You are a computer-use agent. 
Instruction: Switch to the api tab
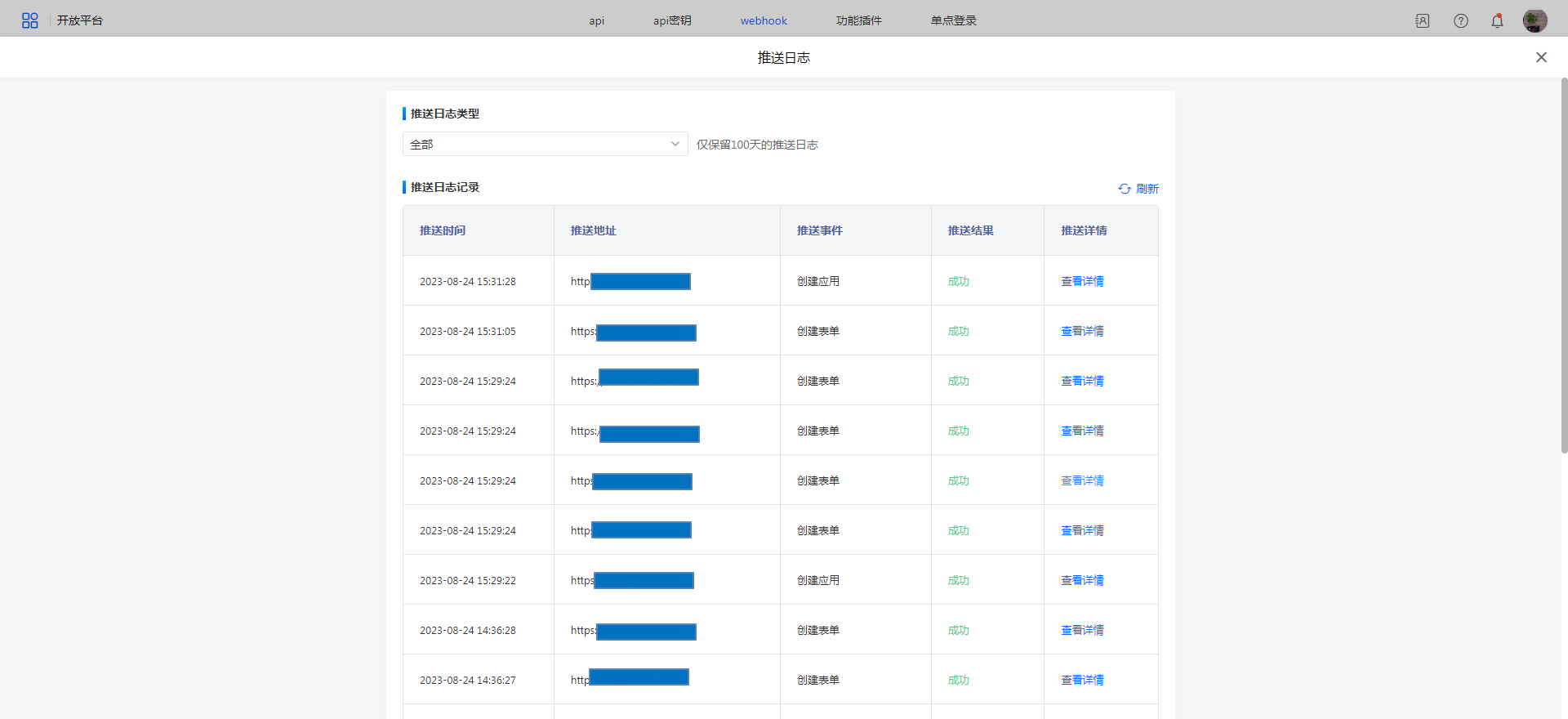pyautogui.click(x=597, y=20)
